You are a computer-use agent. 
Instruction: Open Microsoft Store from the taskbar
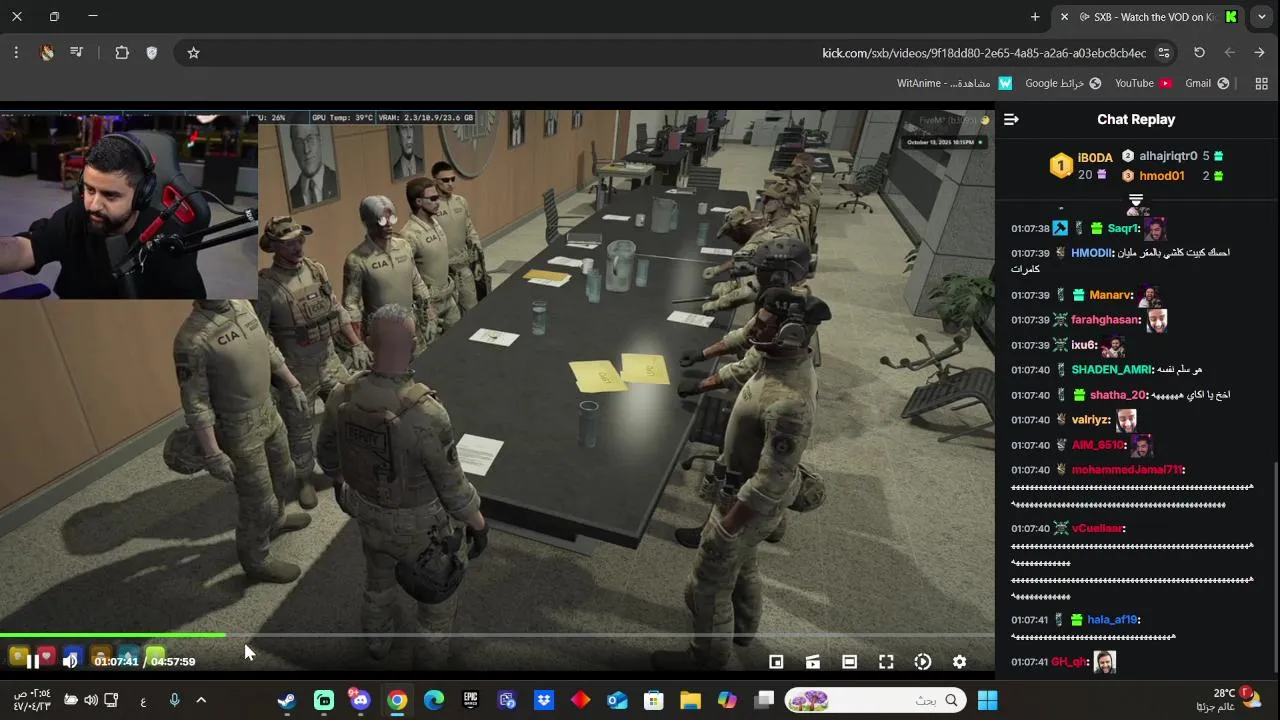[x=654, y=700]
